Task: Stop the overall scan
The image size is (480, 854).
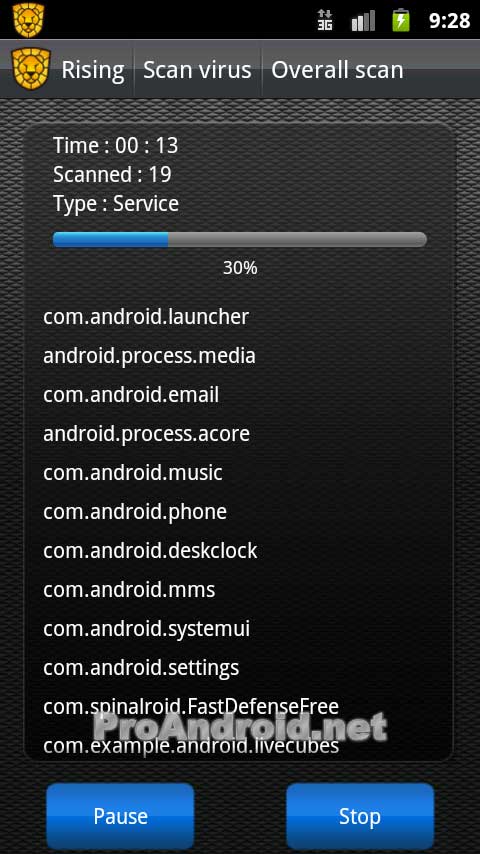Action: coord(360,816)
